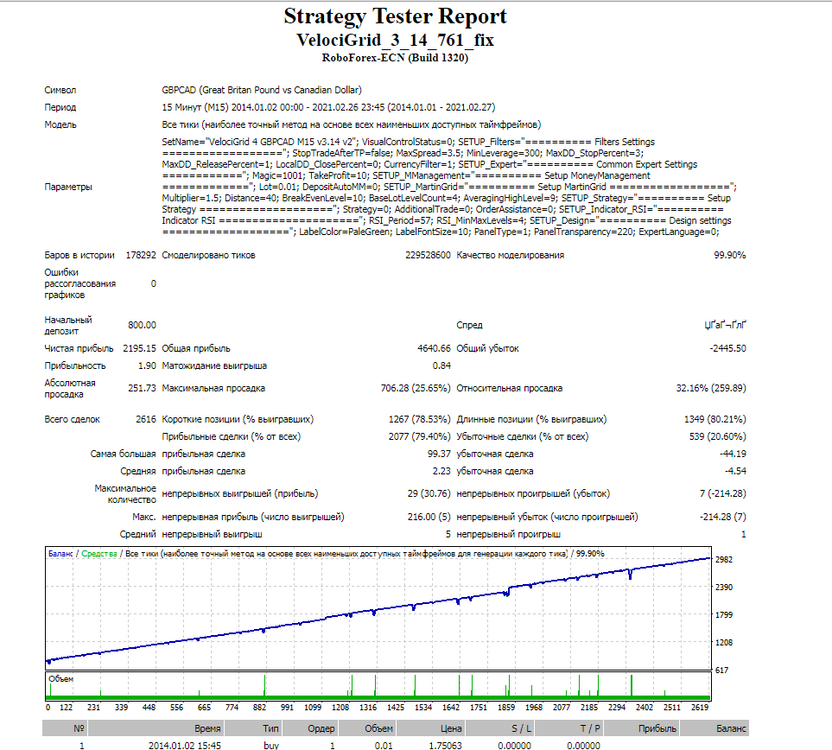
Task: Click the 'Параметры' label
Action: click(x=68, y=187)
